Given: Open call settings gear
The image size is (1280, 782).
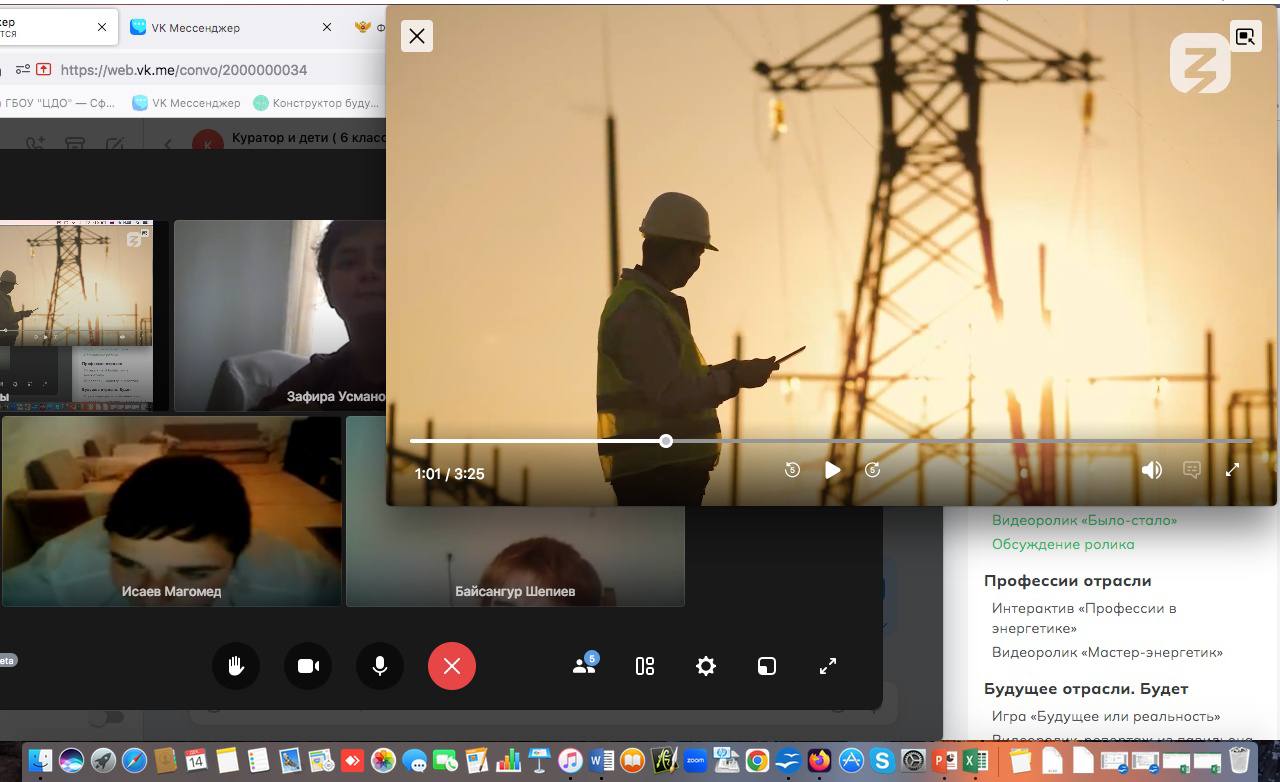Looking at the screenshot, I should pos(706,666).
